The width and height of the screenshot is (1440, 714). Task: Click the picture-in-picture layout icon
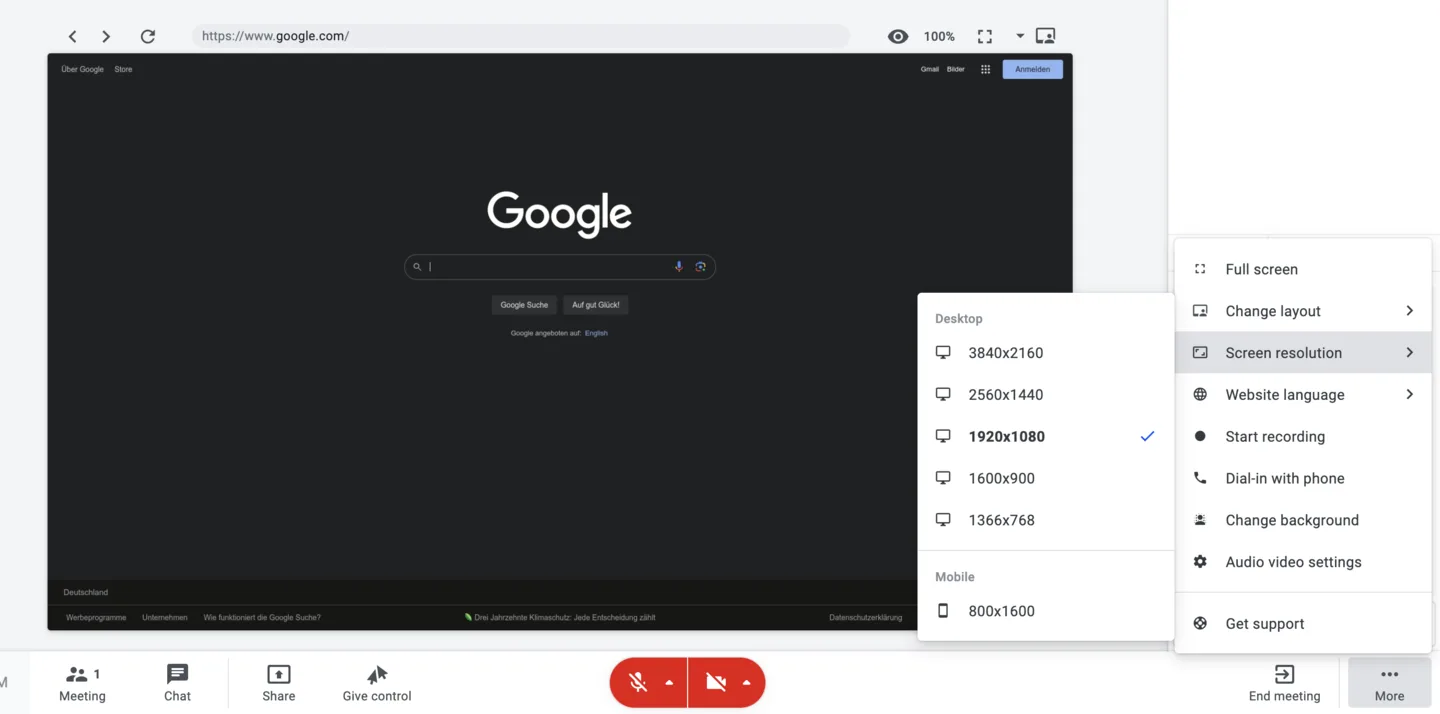tap(1045, 36)
